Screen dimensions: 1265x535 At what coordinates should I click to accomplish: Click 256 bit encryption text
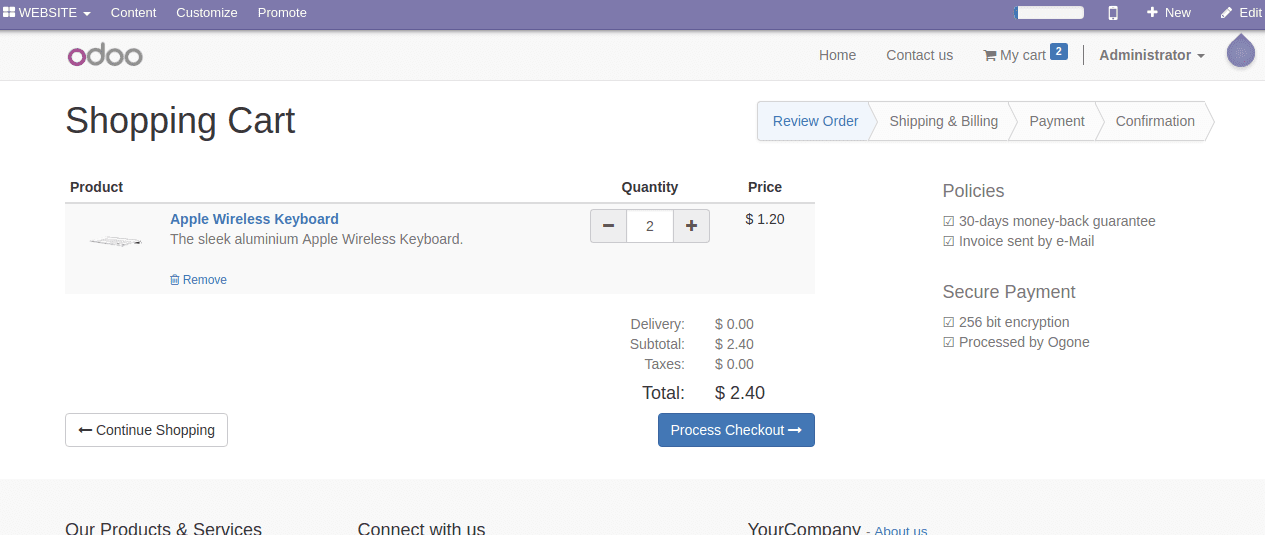[1014, 322]
